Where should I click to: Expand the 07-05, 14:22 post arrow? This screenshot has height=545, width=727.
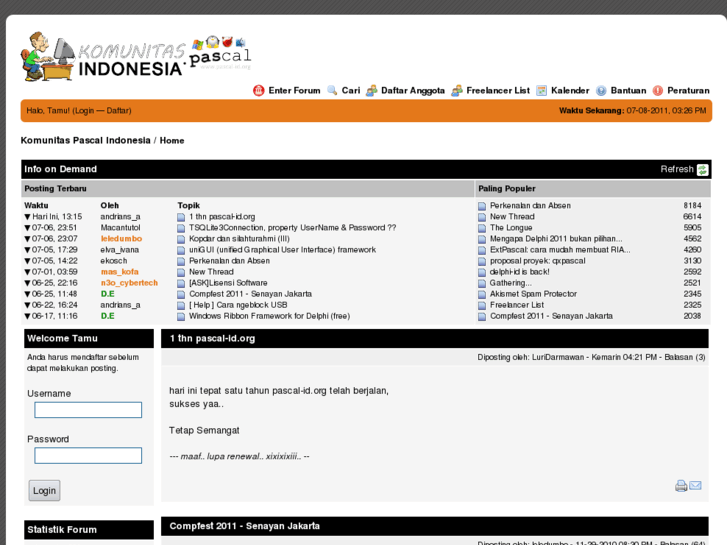click(x=27, y=261)
